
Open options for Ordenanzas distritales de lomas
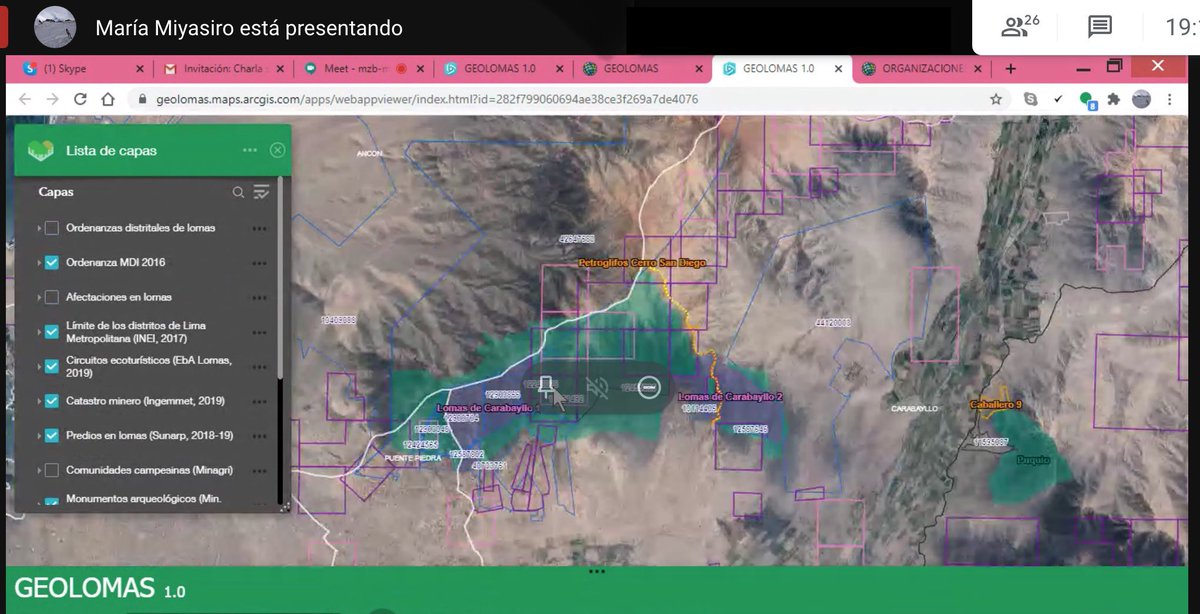click(x=260, y=228)
